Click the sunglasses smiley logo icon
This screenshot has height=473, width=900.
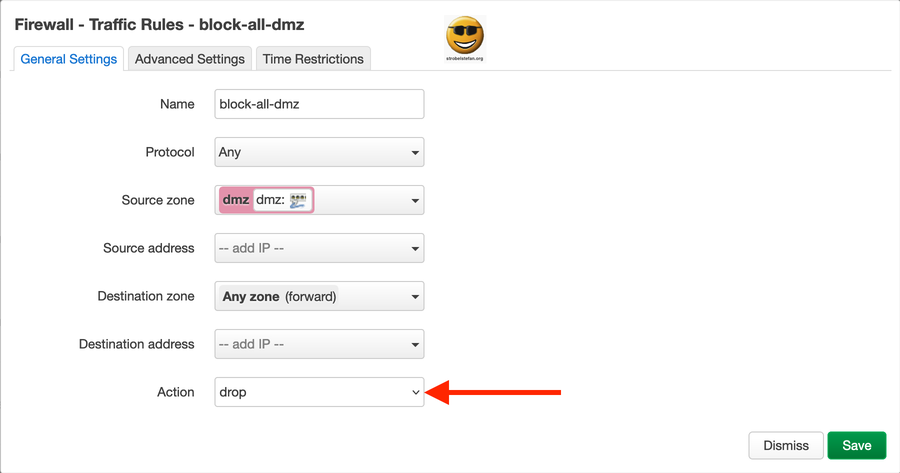point(464,35)
